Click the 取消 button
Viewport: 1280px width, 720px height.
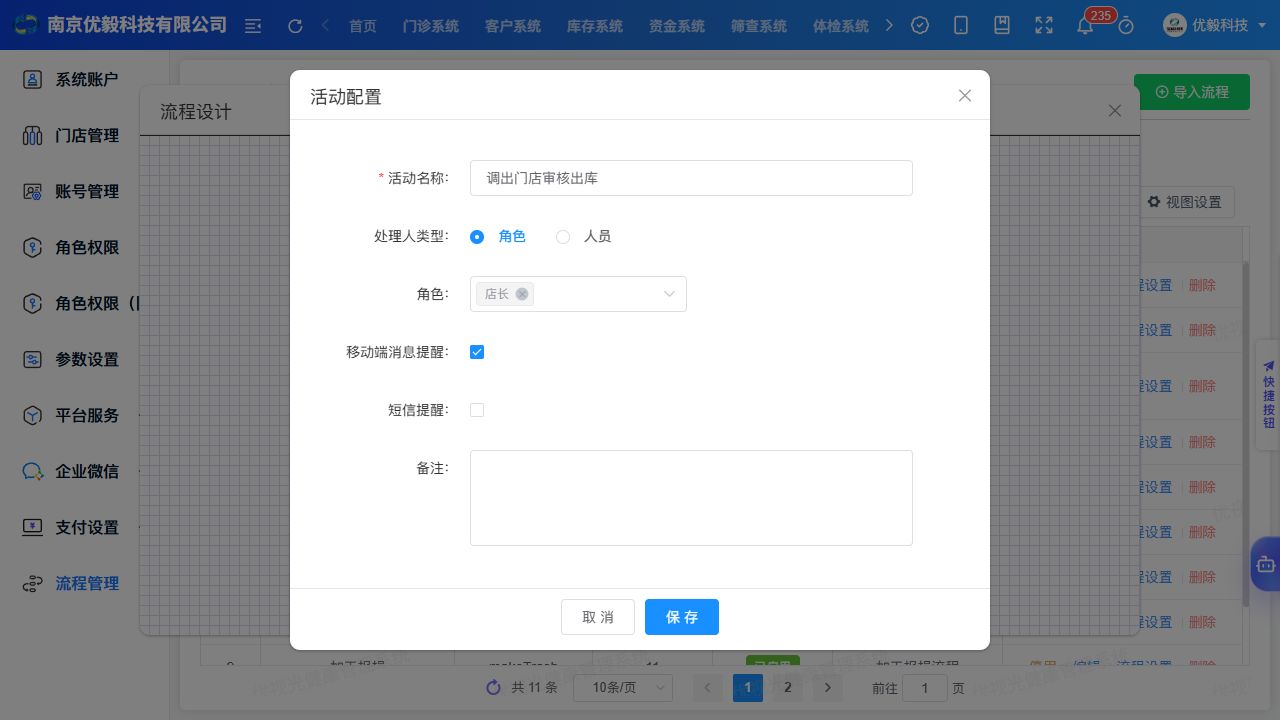pyautogui.click(x=598, y=617)
